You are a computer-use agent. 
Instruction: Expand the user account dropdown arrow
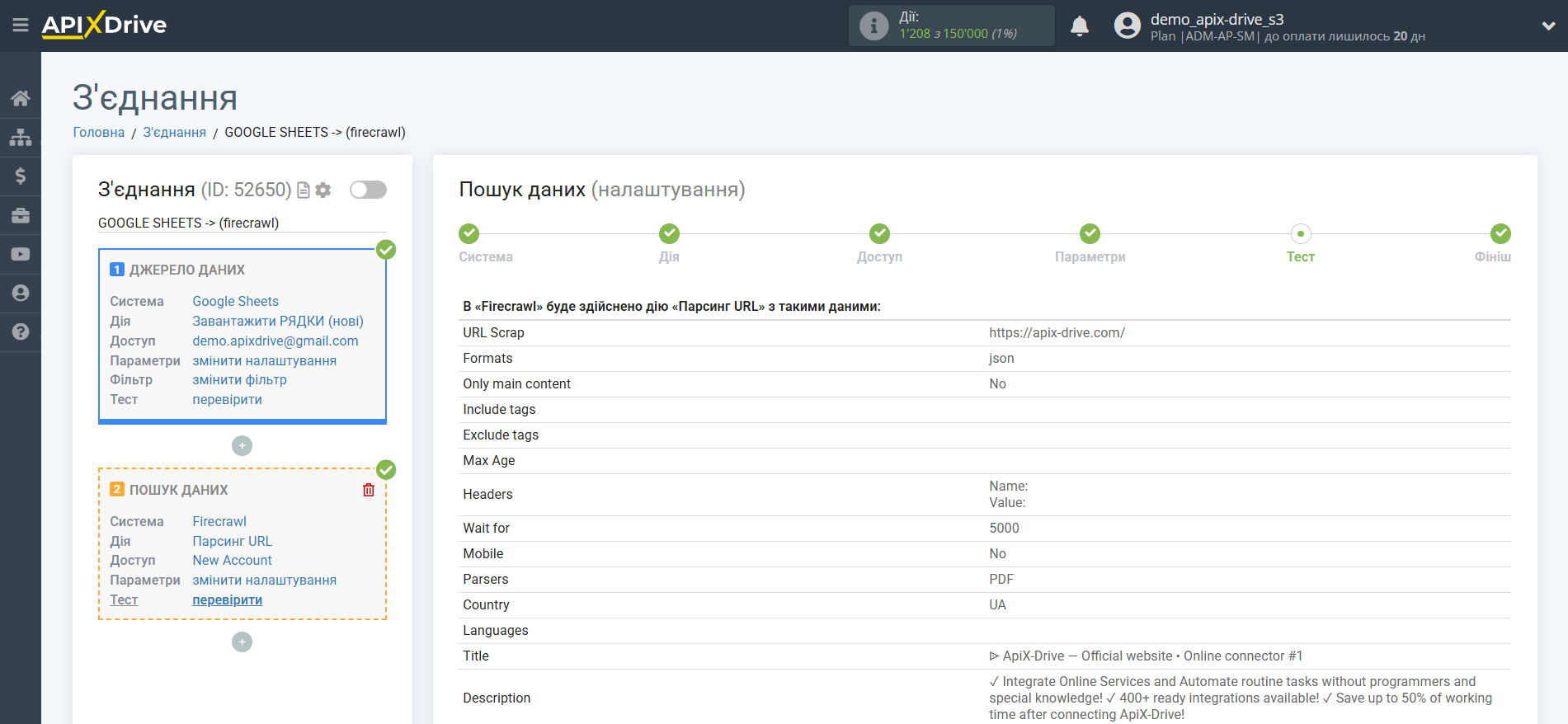[1548, 26]
